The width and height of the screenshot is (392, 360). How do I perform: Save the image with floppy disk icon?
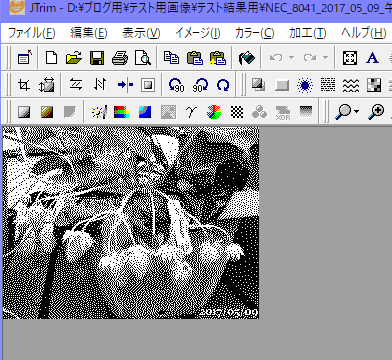click(x=97, y=58)
